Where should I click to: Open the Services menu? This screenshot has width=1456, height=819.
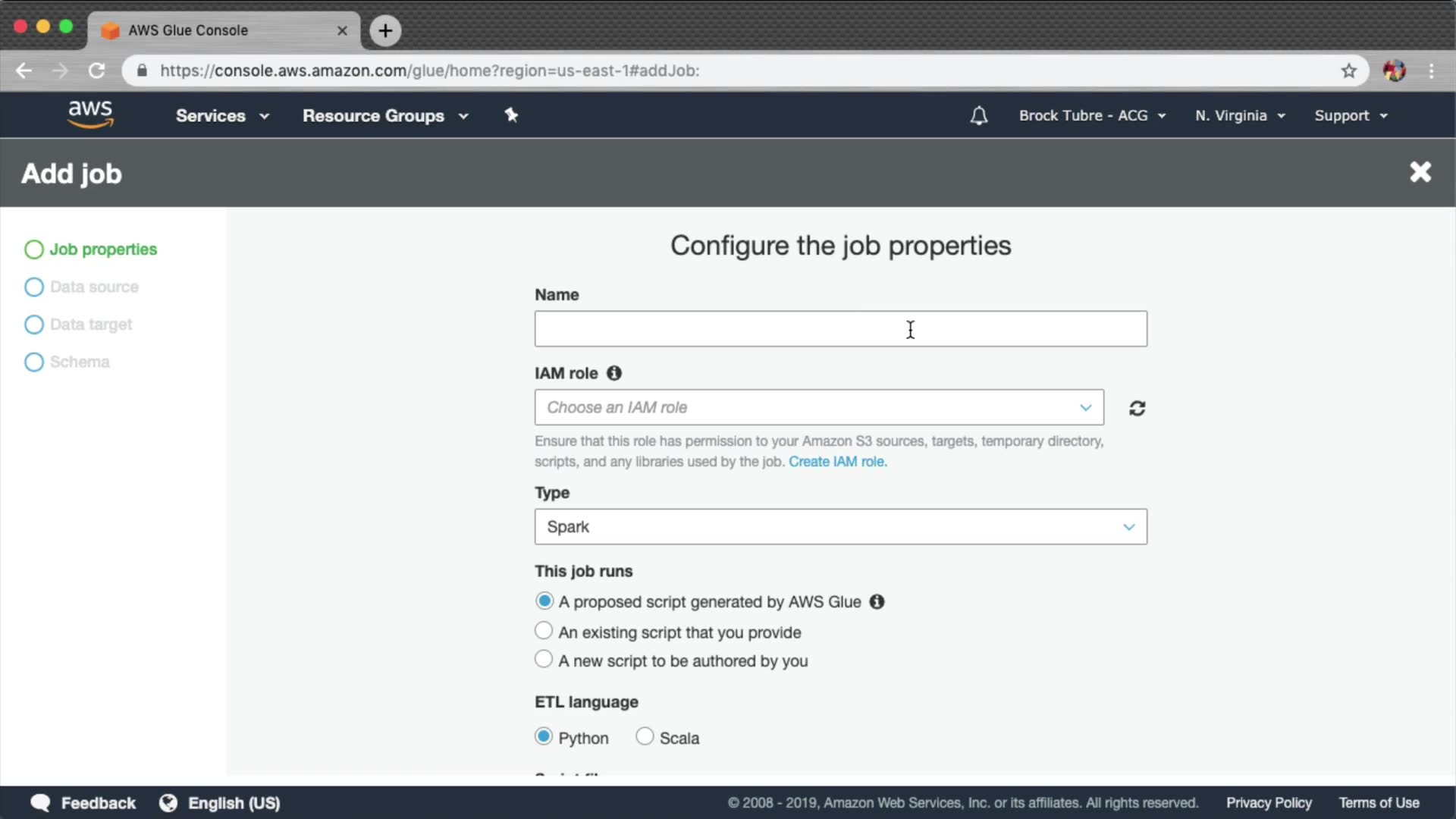point(222,116)
